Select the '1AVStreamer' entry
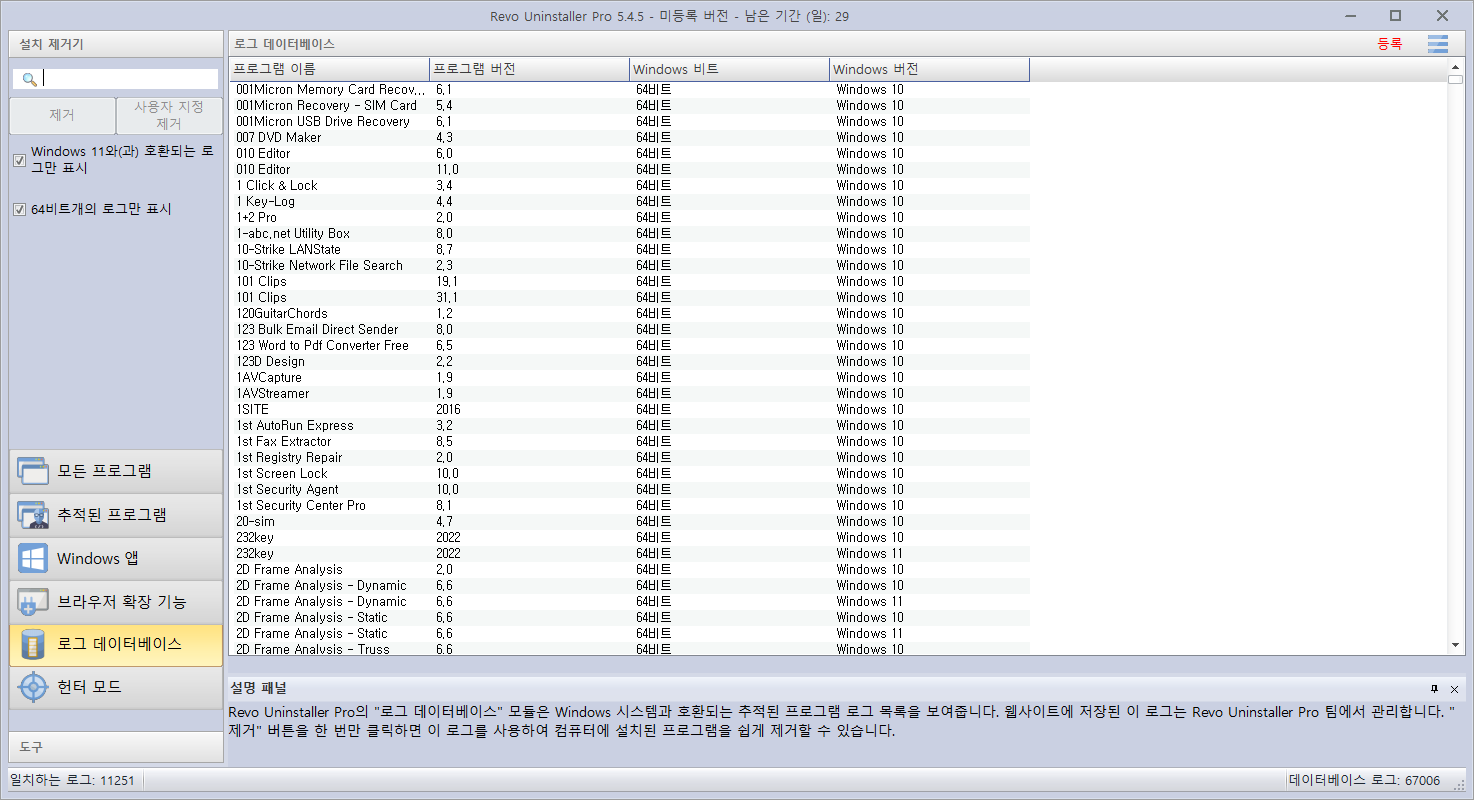 (x=629, y=394)
